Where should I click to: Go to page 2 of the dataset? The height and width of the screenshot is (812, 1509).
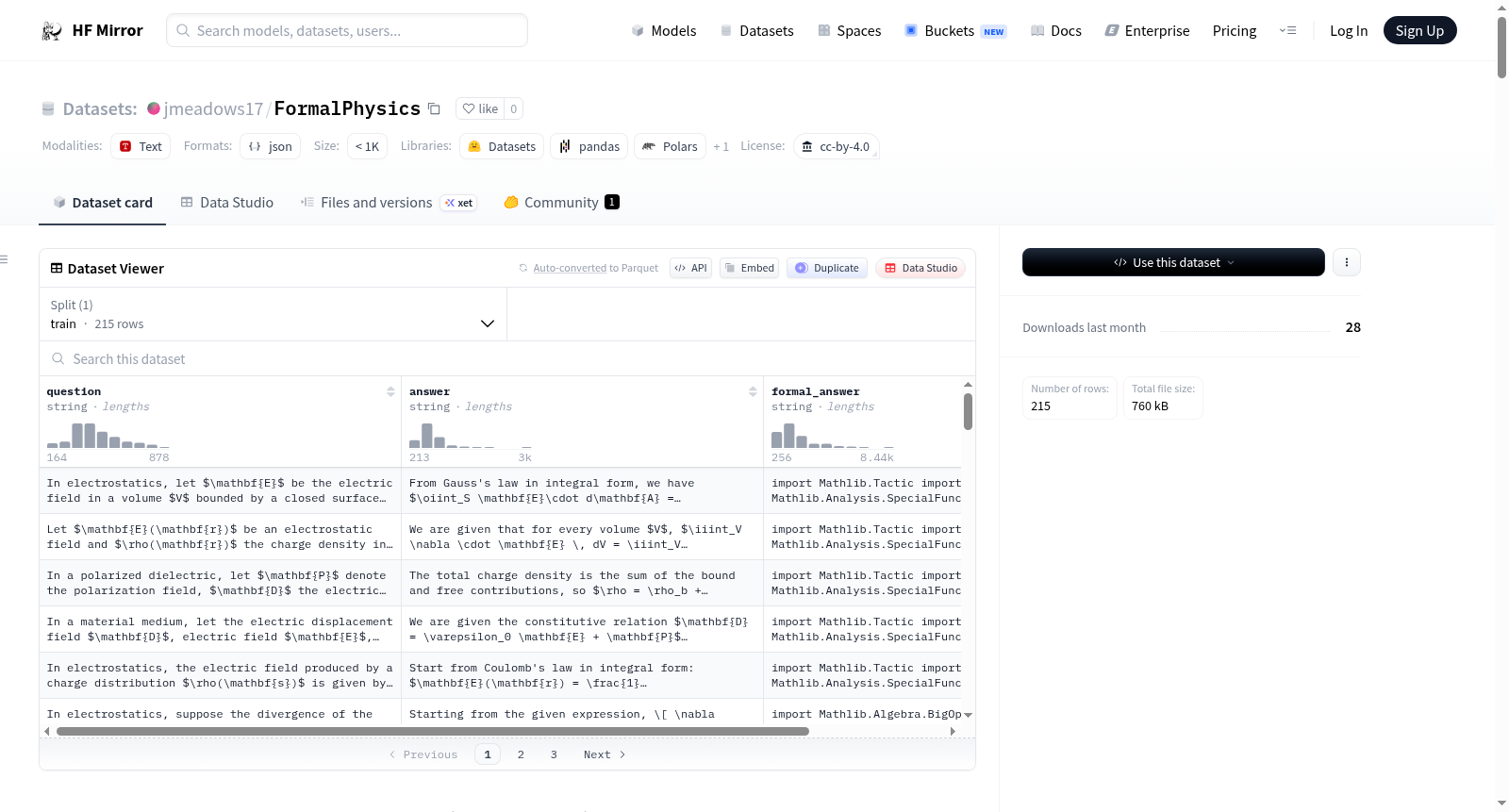pyautogui.click(x=521, y=754)
